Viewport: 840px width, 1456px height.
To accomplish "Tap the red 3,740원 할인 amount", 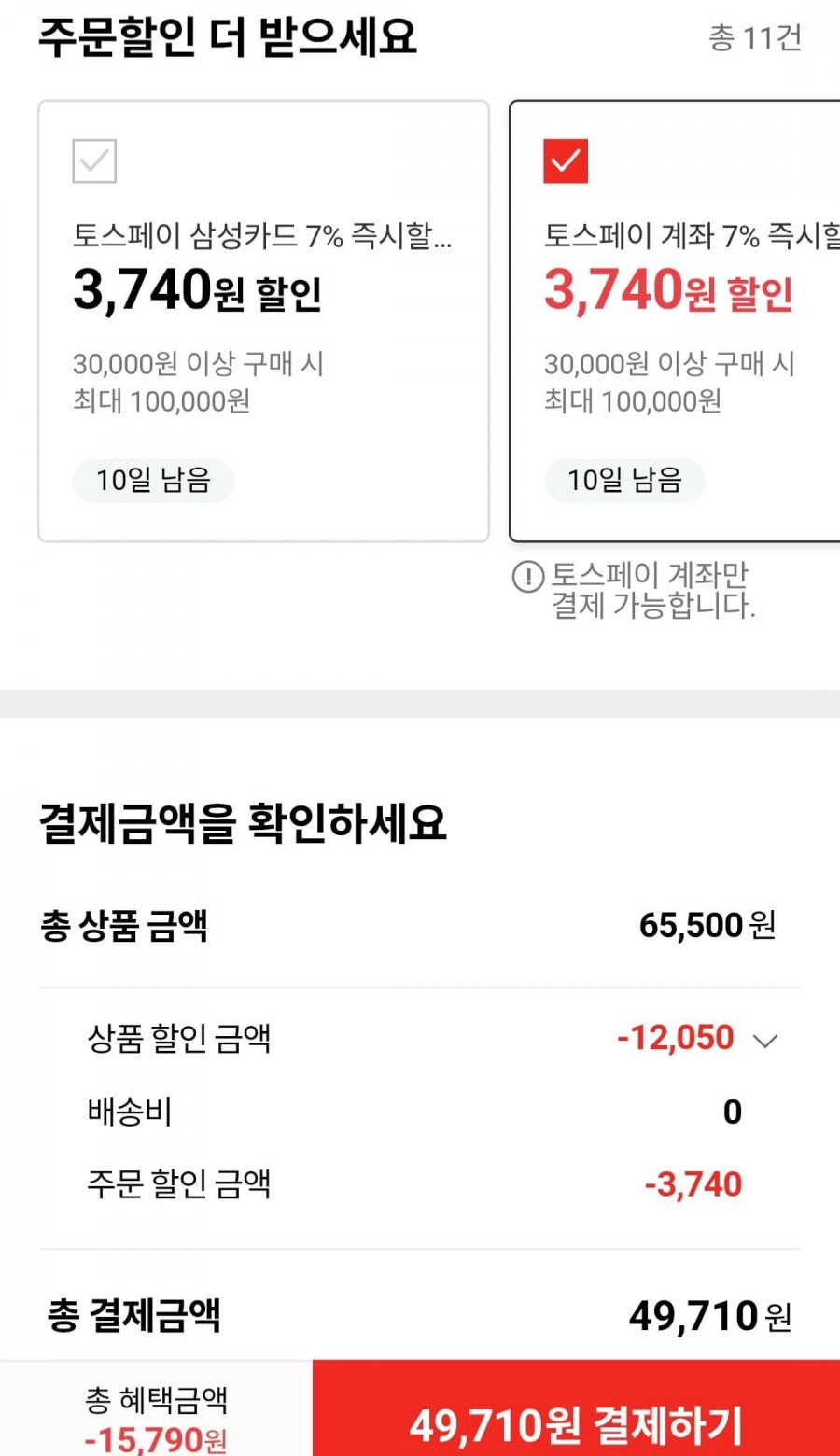I will pos(668,290).
